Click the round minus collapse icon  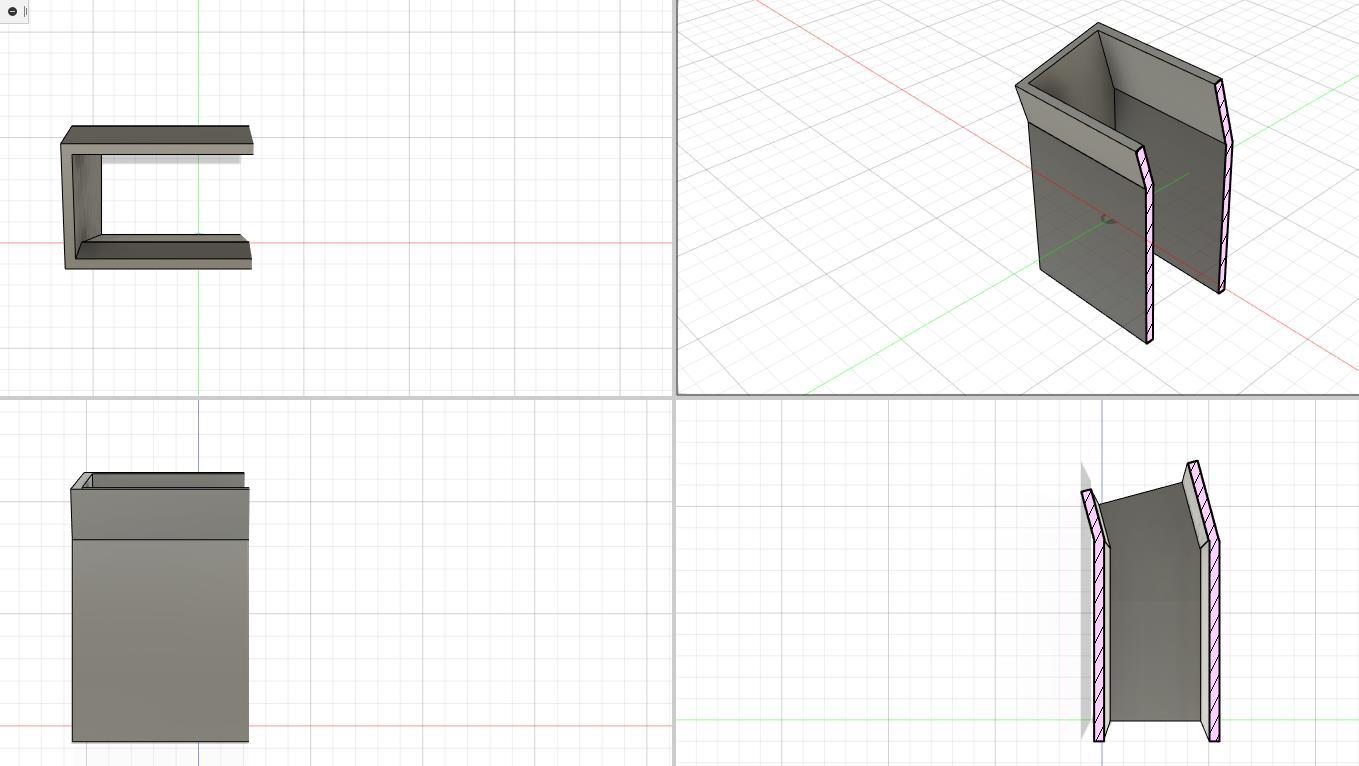pyautogui.click(x=12, y=11)
